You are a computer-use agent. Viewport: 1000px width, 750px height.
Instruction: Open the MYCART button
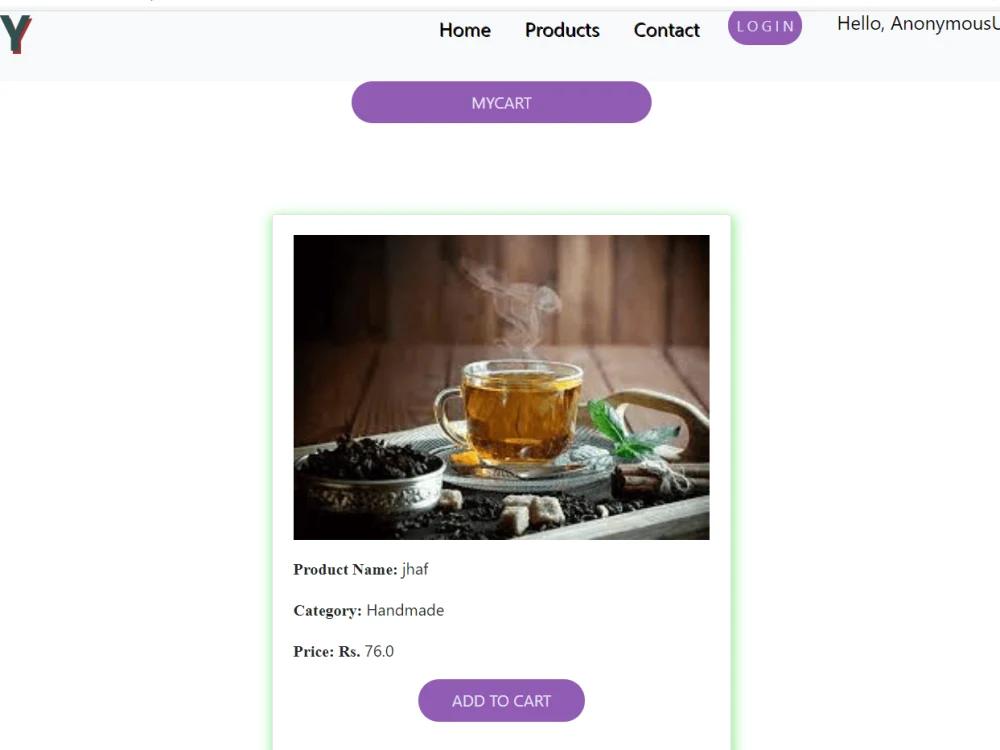tap(501, 102)
